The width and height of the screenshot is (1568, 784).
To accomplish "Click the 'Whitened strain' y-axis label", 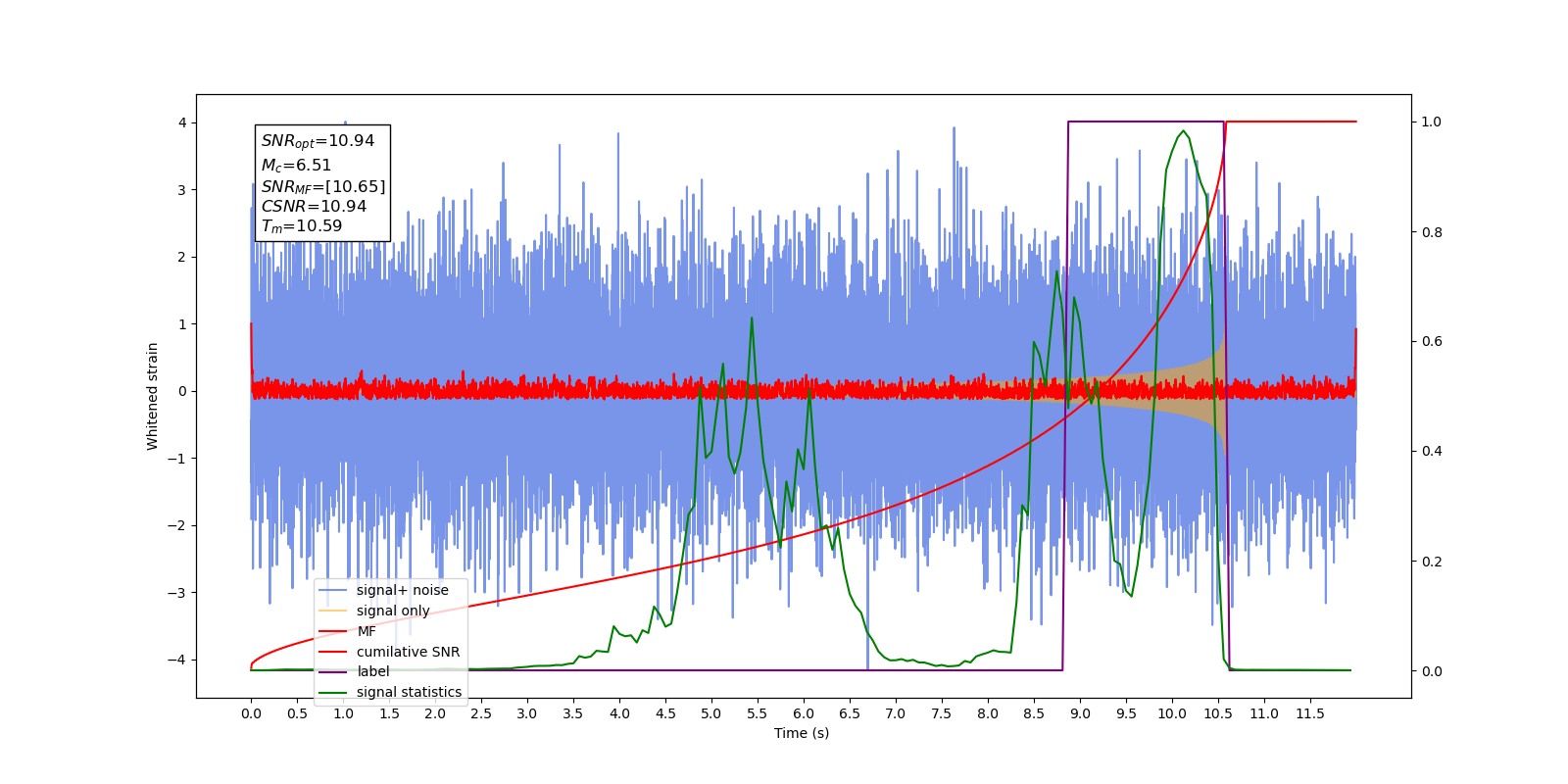I will pyautogui.click(x=153, y=396).
